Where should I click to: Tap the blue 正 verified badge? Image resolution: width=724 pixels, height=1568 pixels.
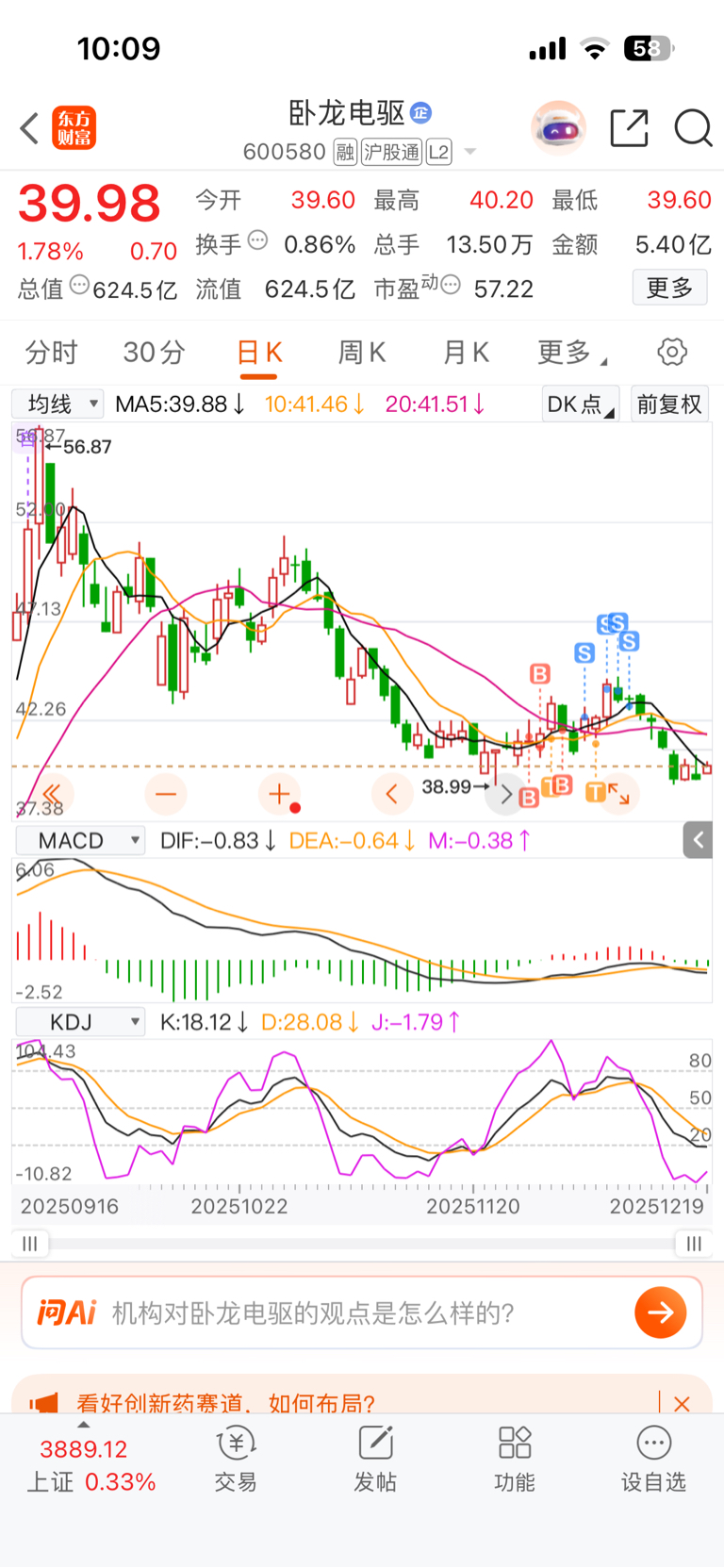click(420, 114)
